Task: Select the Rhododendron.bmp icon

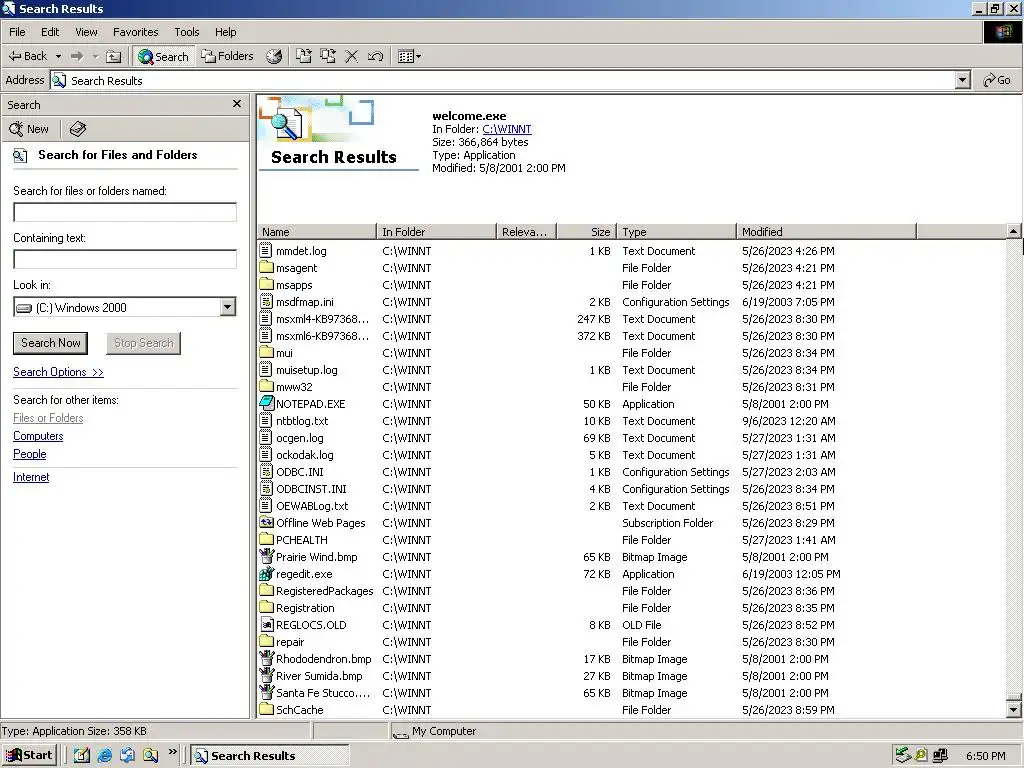Action: click(x=266, y=659)
